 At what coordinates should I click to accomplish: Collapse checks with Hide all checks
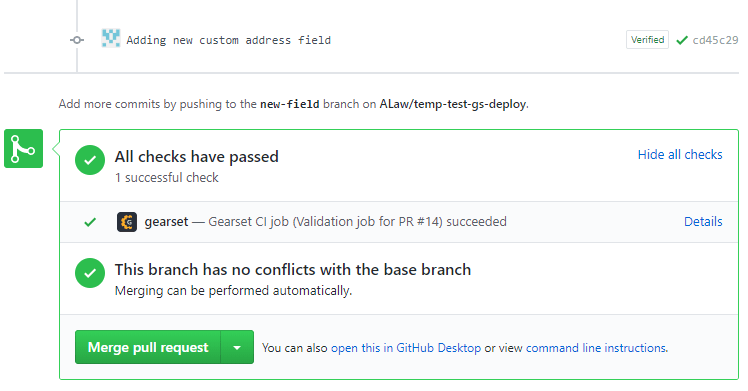click(680, 154)
